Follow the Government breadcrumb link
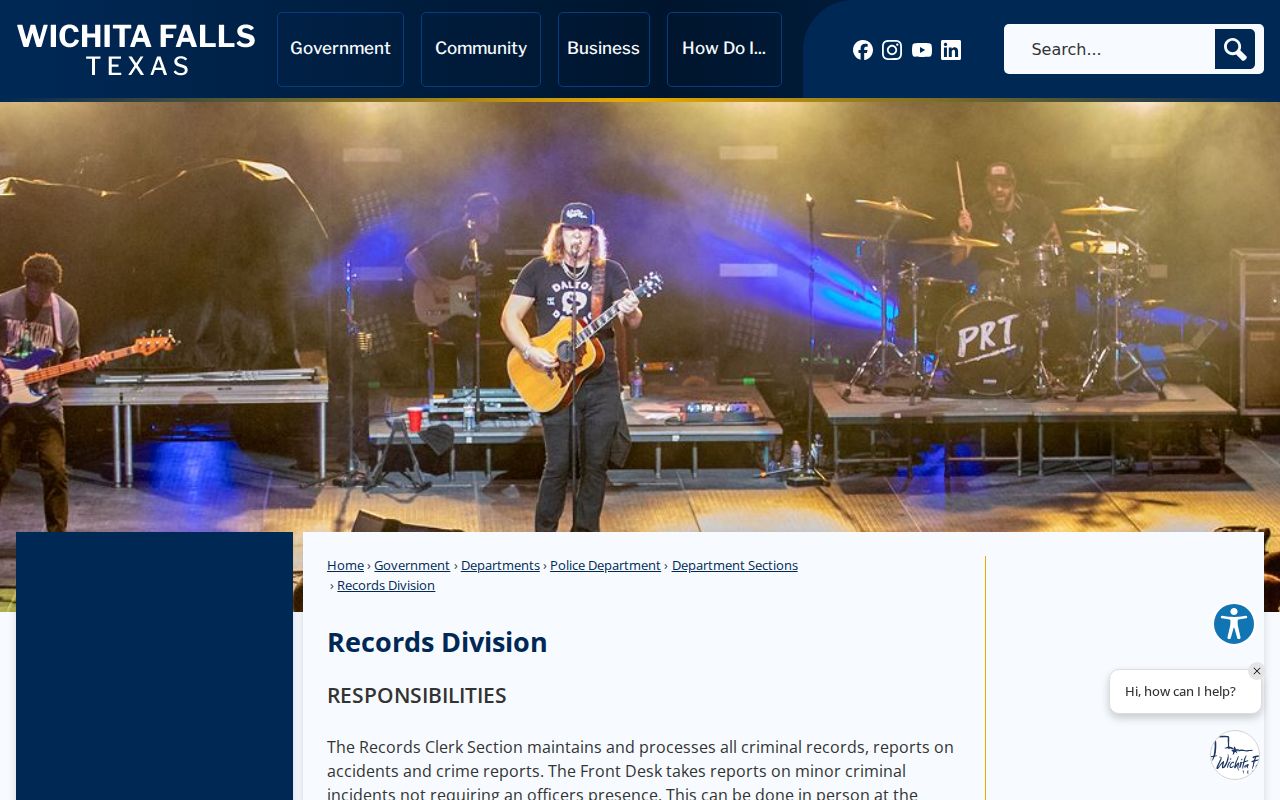 click(412, 565)
